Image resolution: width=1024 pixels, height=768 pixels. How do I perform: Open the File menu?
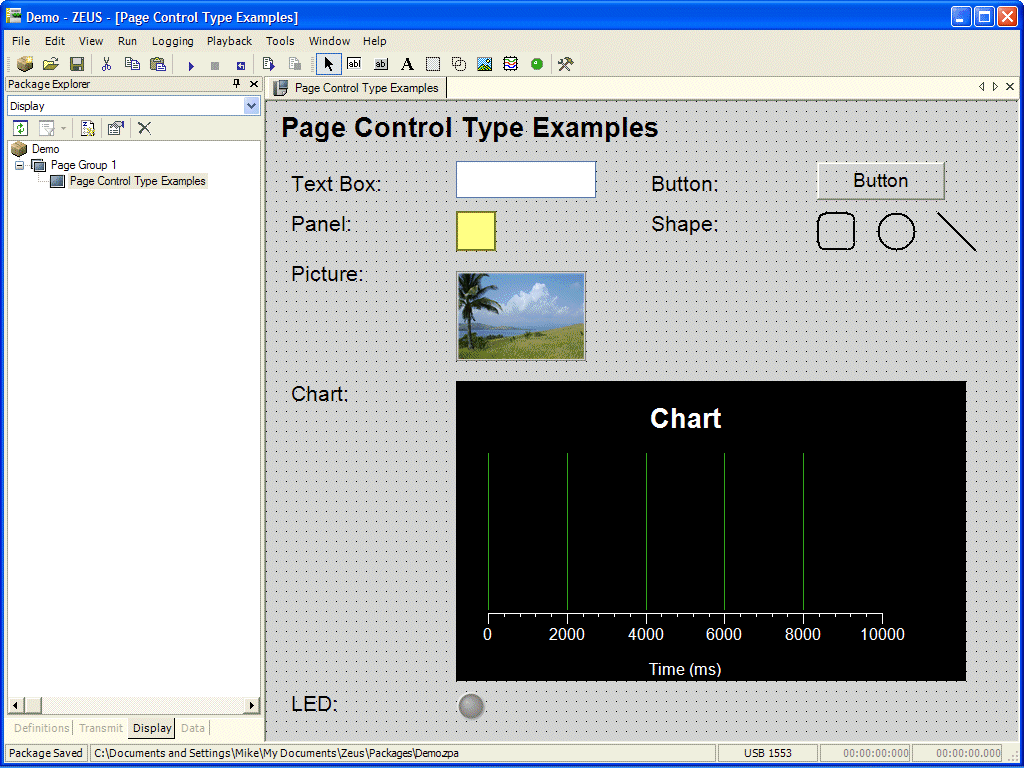click(21, 41)
